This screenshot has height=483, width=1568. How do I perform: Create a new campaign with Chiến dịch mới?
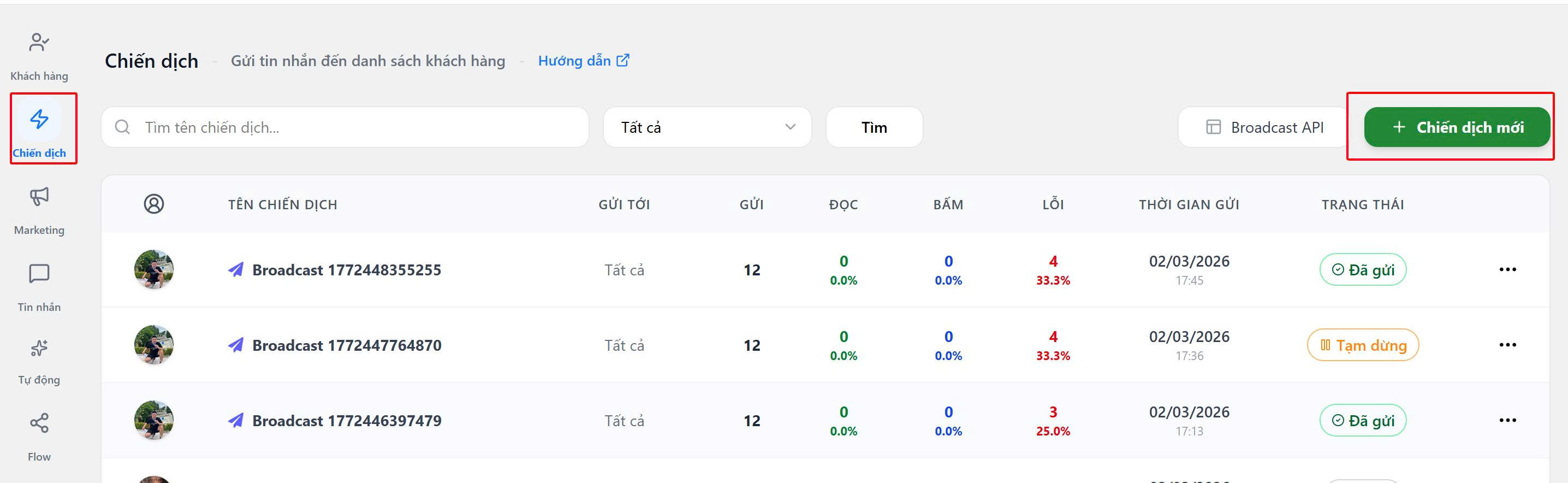point(1457,127)
